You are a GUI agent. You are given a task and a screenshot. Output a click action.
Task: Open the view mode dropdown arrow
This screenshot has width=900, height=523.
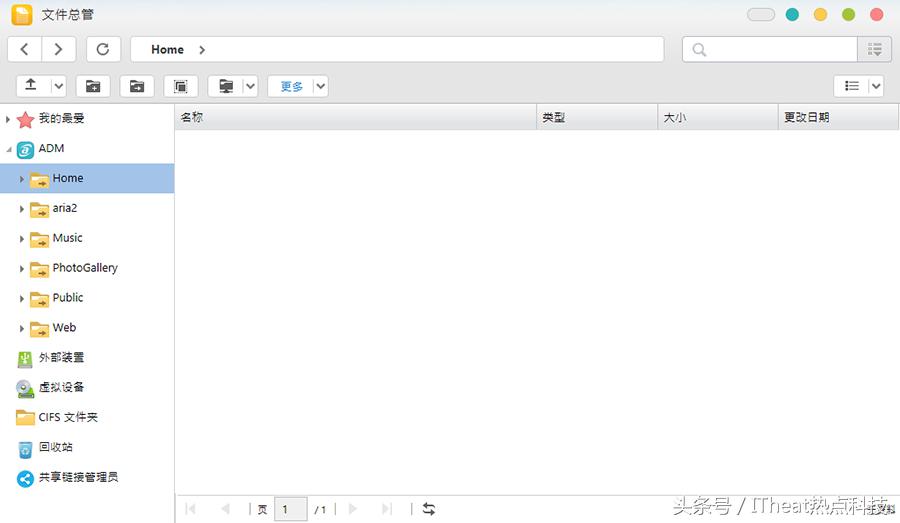pyautogui.click(x=876, y=86)
